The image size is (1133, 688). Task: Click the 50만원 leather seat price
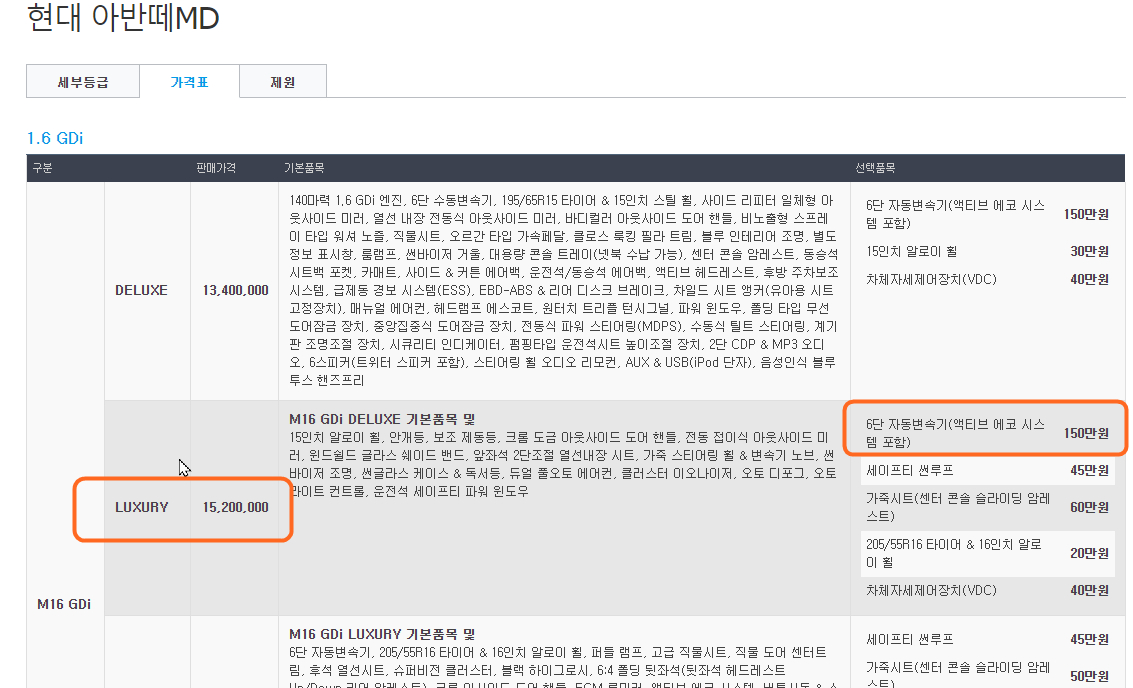point(1090,676)
